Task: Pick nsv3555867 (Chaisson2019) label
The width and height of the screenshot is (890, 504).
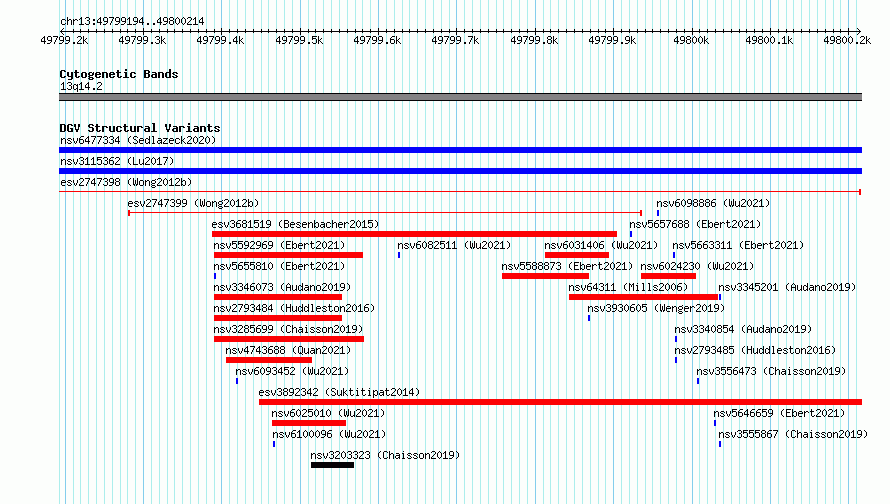Action: click(793, 434)
